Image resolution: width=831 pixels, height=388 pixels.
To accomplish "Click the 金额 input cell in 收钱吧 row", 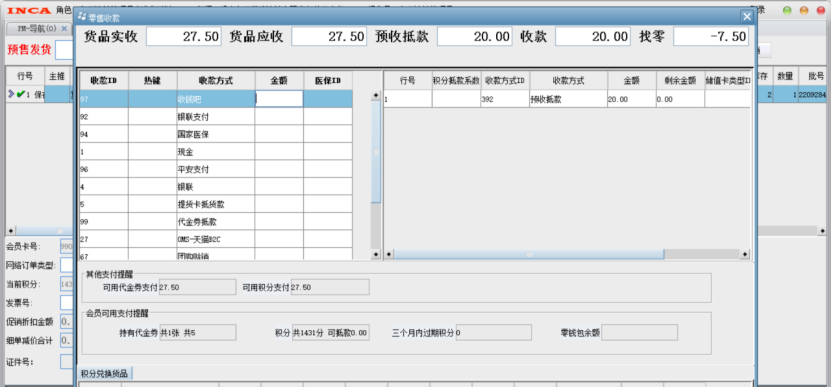I will click(x=279, y=99).
